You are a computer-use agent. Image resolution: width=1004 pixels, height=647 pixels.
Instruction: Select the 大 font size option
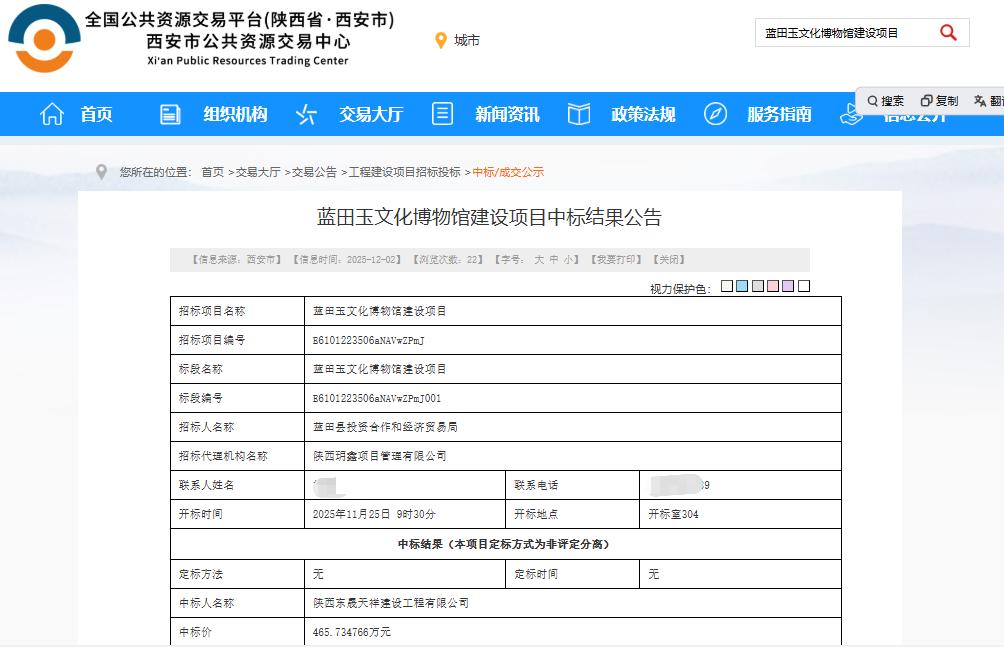(539, 260)
